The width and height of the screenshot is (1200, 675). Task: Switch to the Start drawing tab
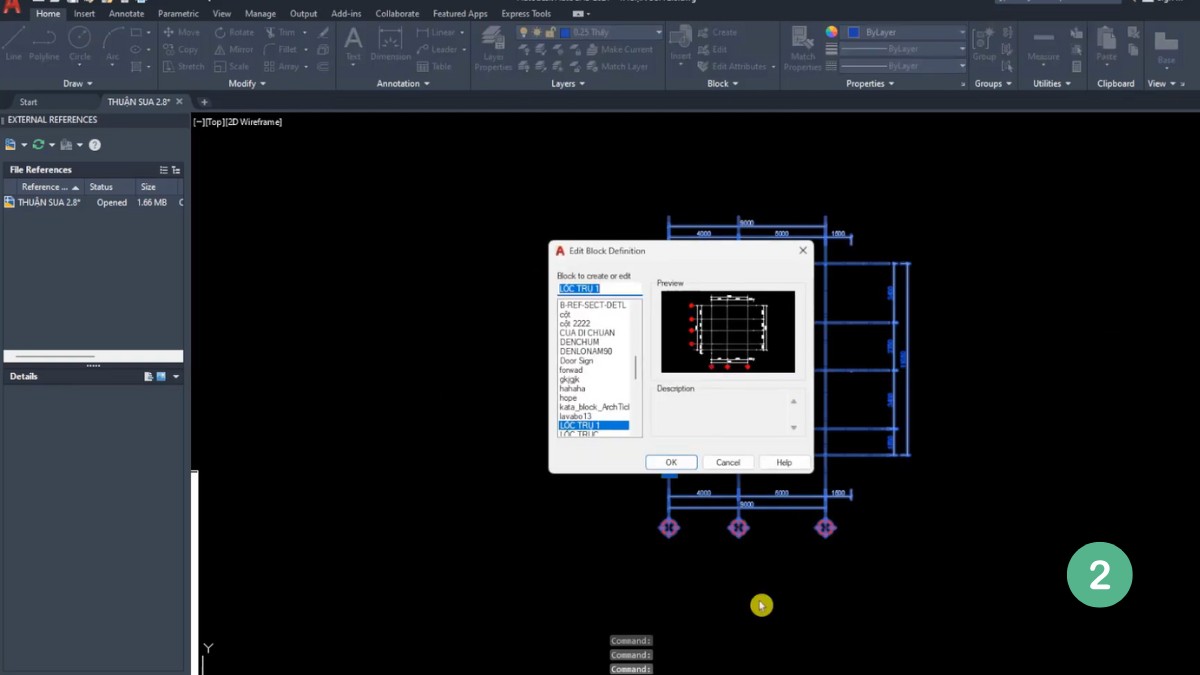coord(29,102)
